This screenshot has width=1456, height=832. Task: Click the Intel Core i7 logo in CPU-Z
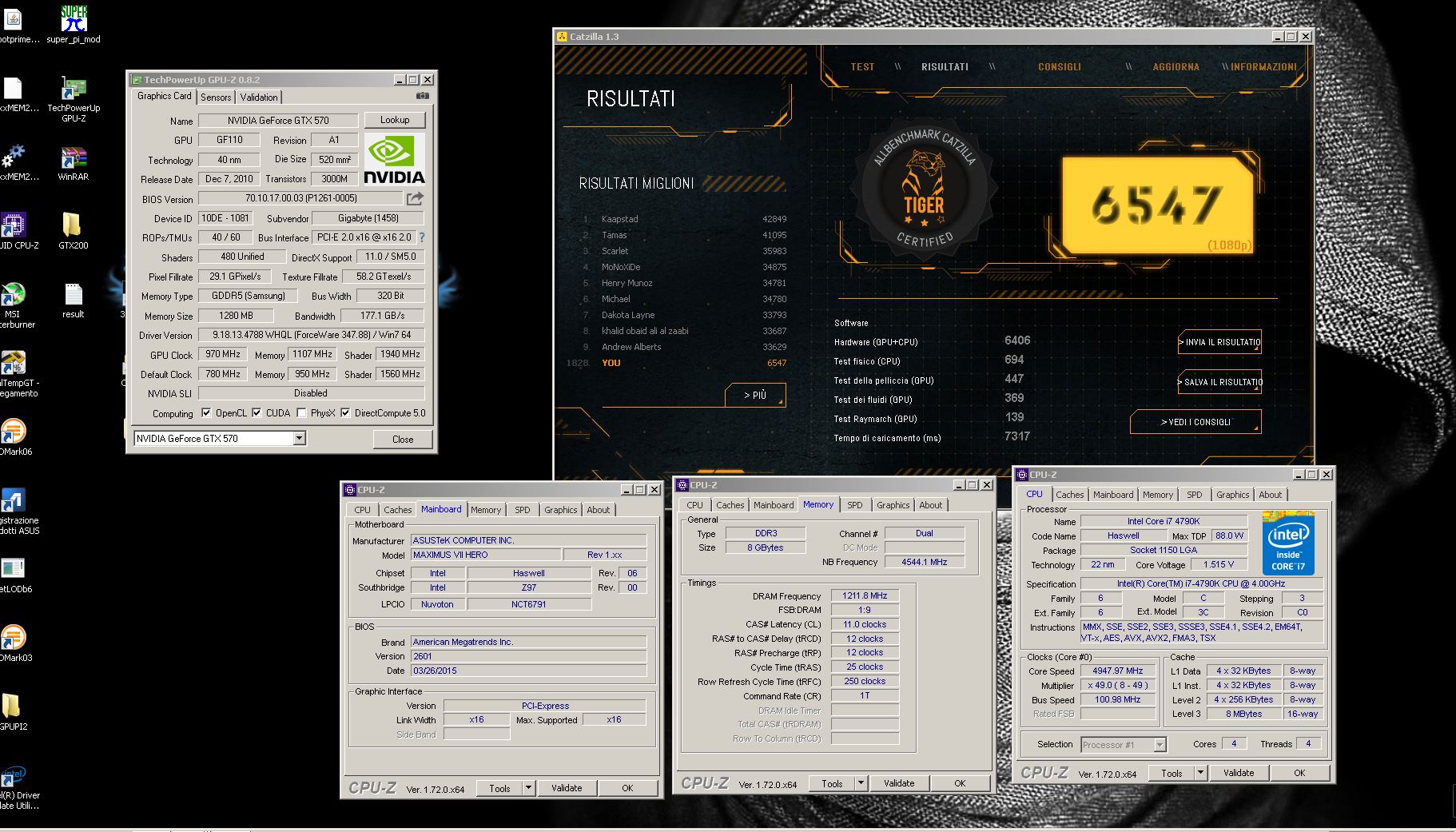1288,543
